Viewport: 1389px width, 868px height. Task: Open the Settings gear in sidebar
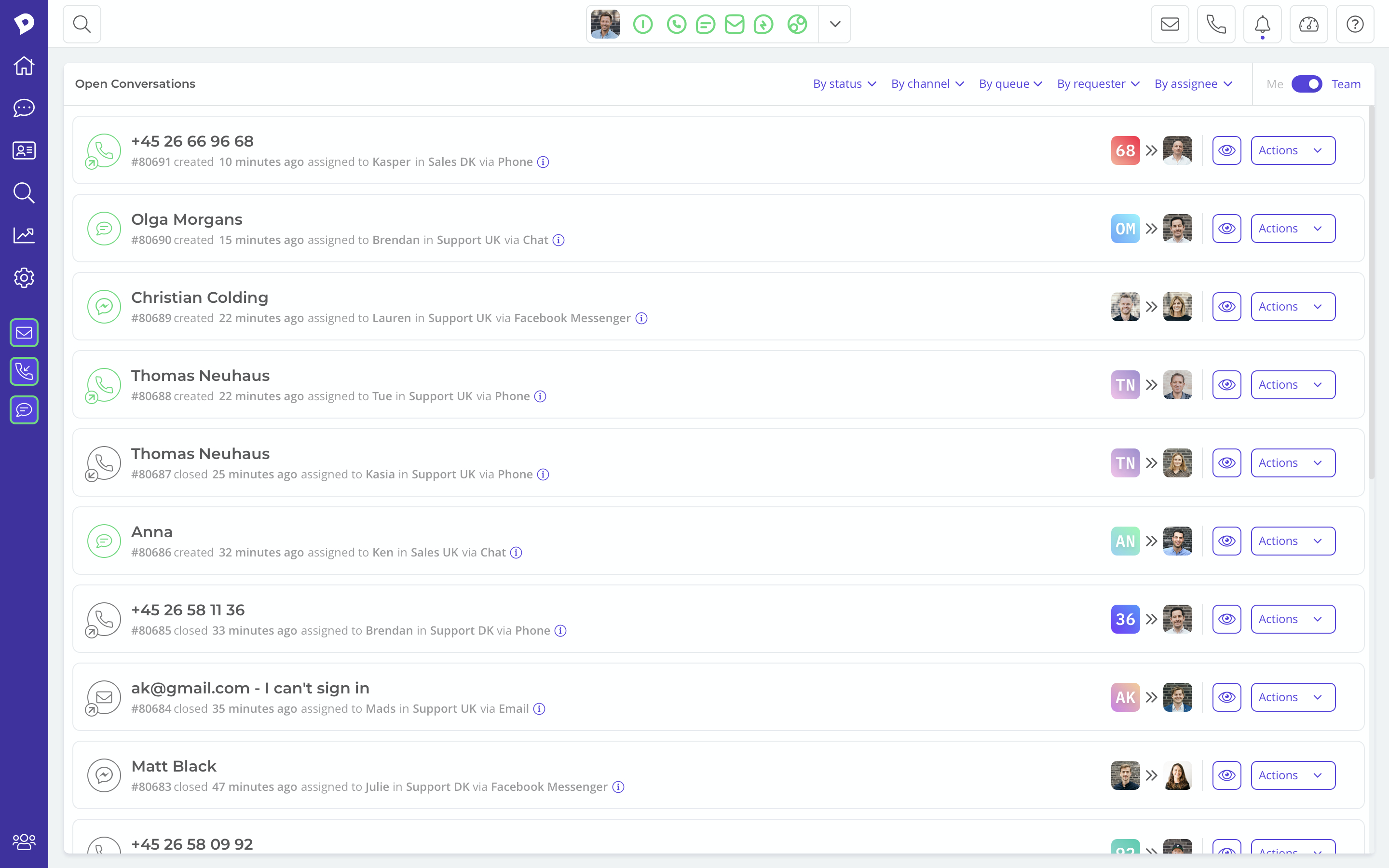click(24, 278)
